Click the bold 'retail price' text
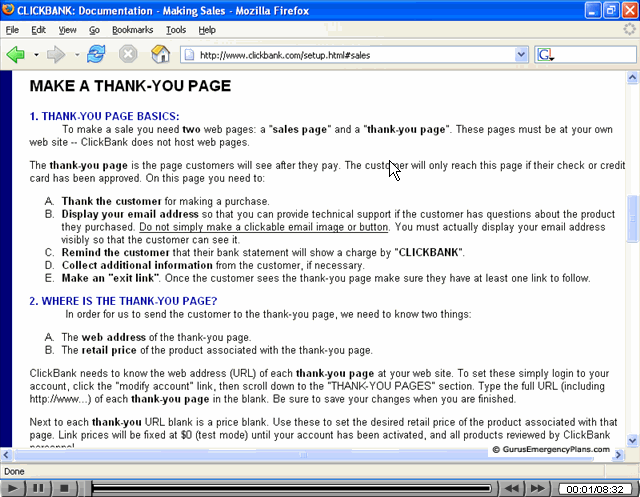The height and width of the screenshot is (497, 640). 109,350
